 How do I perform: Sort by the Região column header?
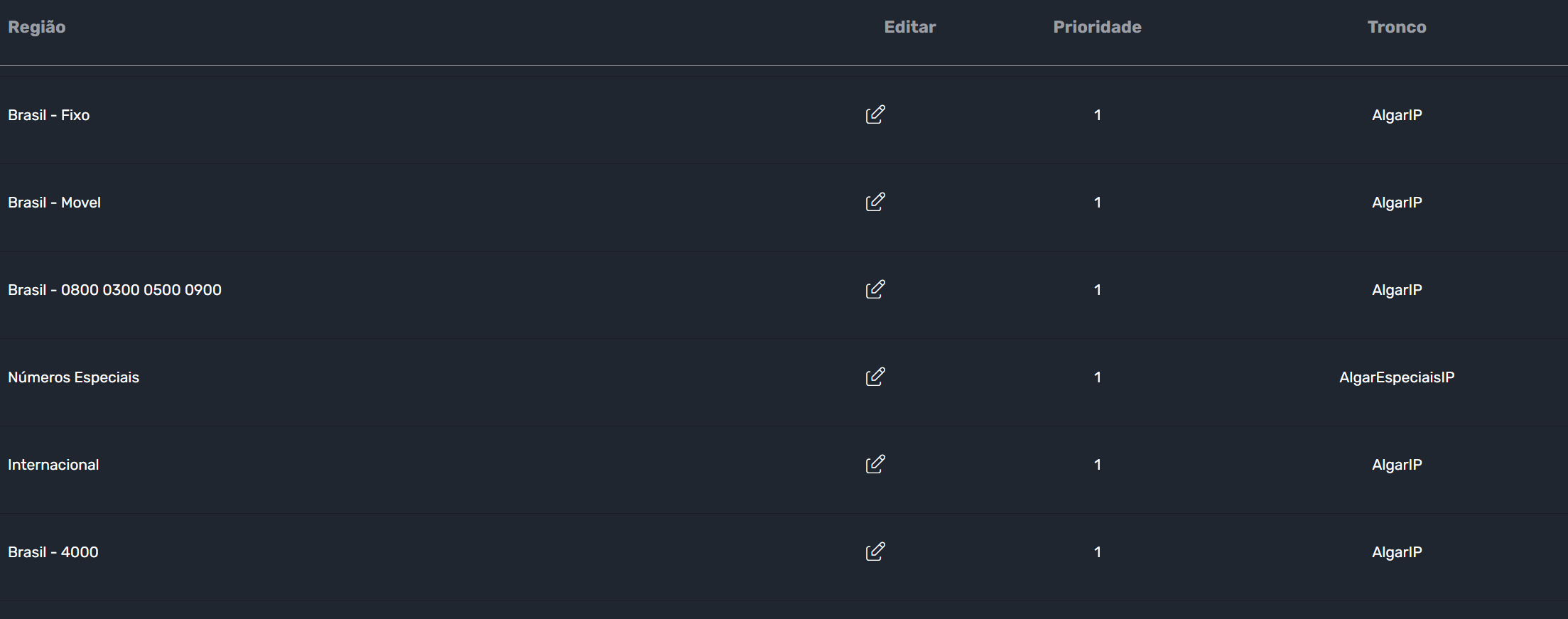pyautogui.click(x=37, y=27)
